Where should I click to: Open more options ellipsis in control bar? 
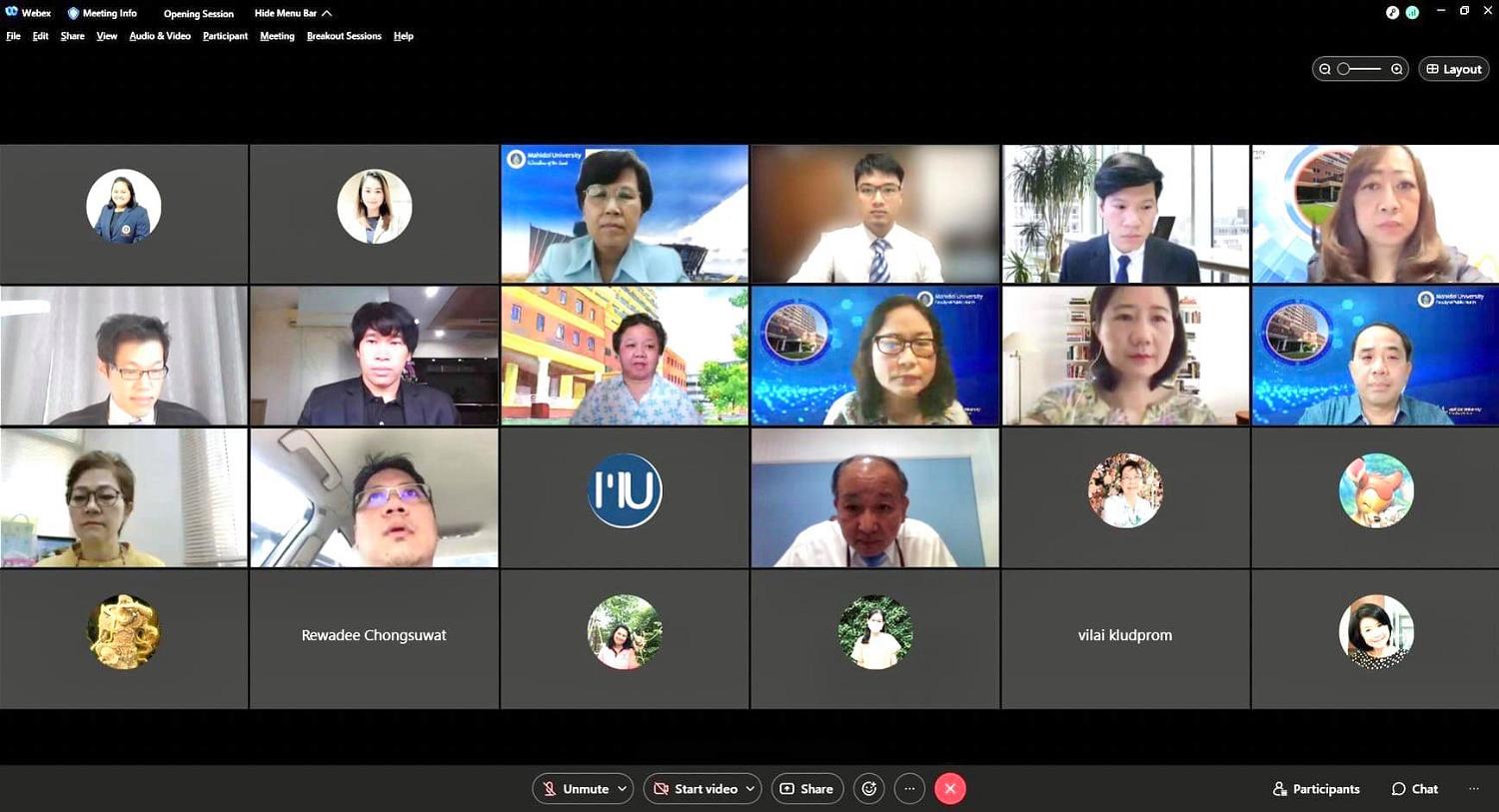pos(909,789)
